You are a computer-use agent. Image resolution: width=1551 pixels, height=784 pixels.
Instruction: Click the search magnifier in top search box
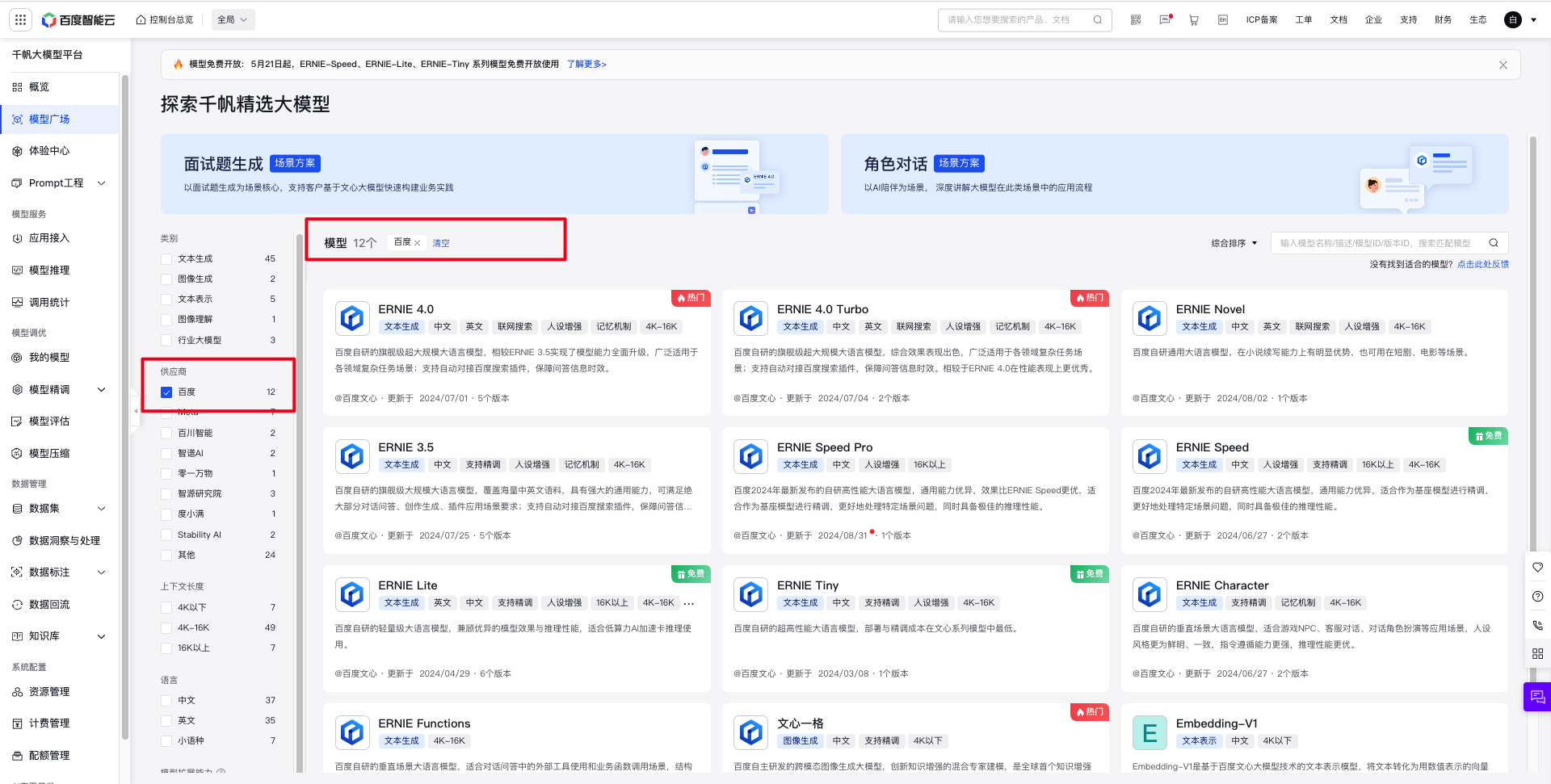click(x=1098, y=19)
